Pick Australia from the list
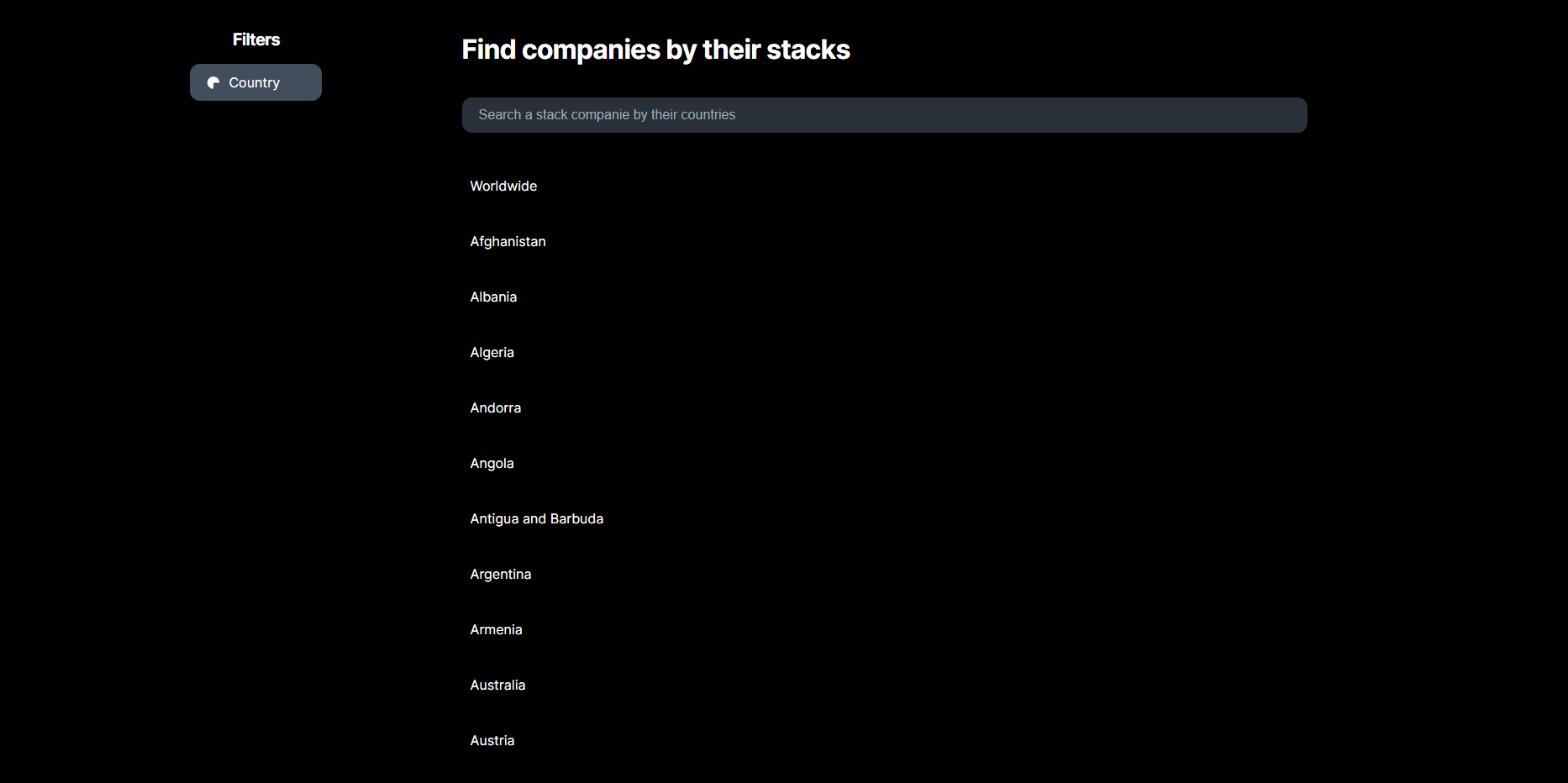 pos(497,686)
